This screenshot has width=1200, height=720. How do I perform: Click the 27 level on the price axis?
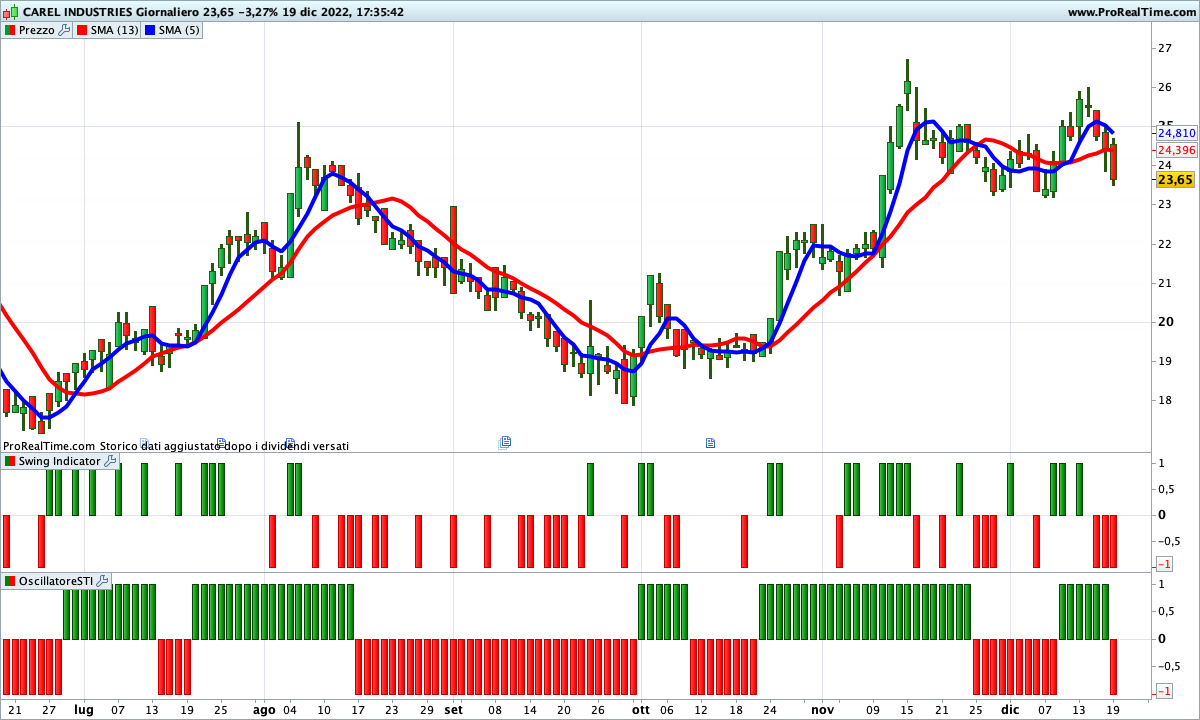(x=1164, y=48)
